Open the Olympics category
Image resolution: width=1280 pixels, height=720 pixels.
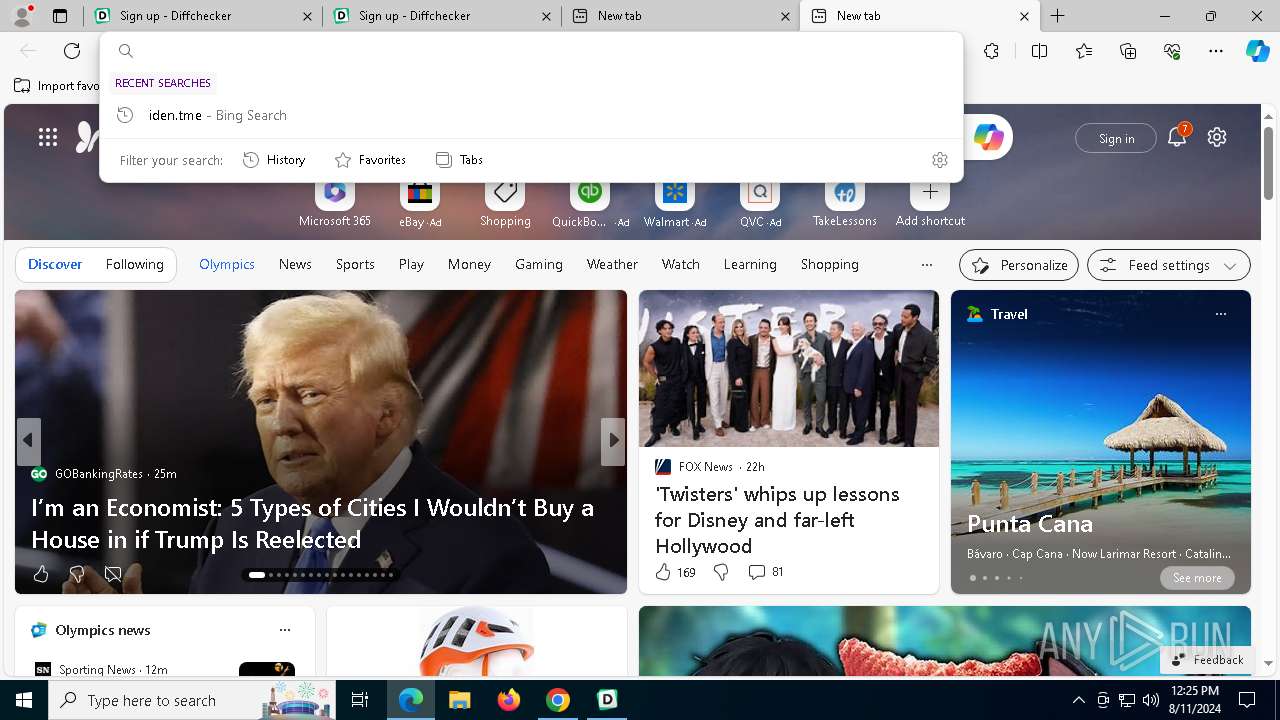[227, 264]
